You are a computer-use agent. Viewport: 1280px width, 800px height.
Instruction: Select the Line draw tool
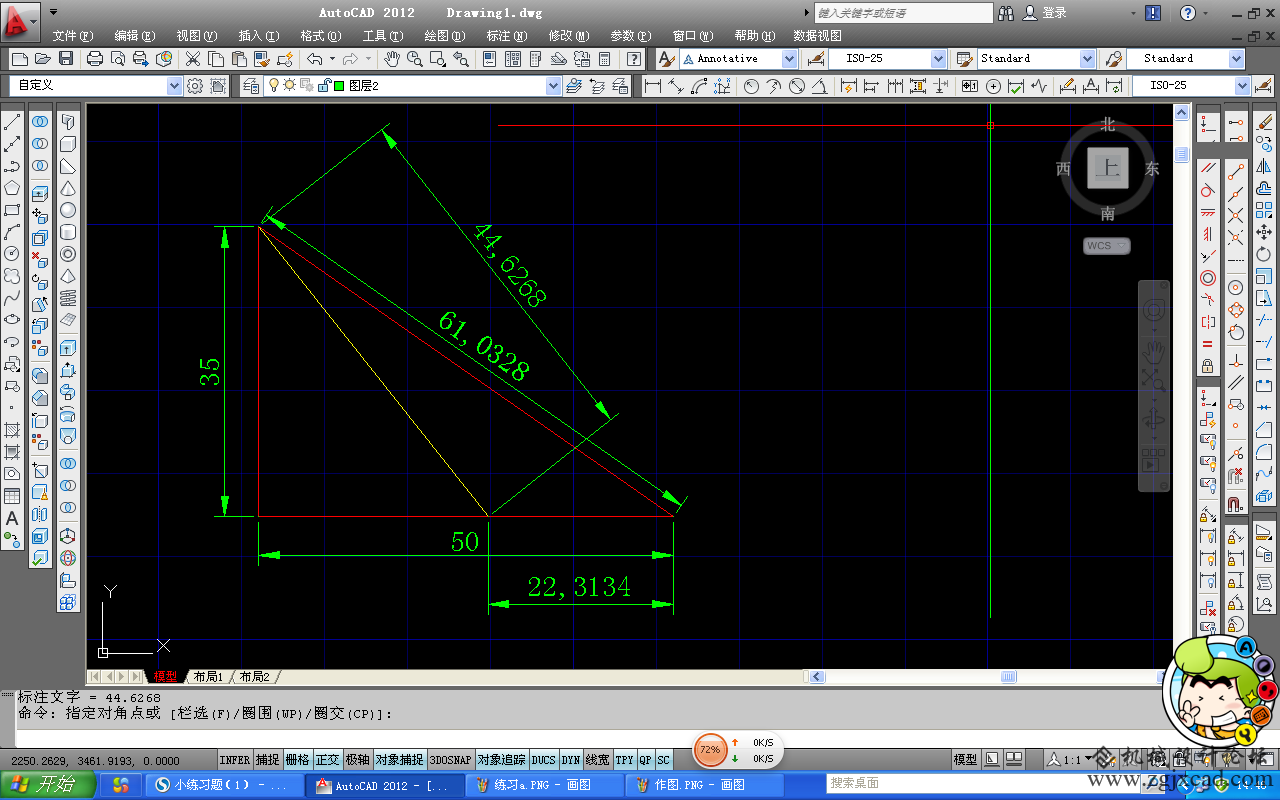[x=12, y=122]
